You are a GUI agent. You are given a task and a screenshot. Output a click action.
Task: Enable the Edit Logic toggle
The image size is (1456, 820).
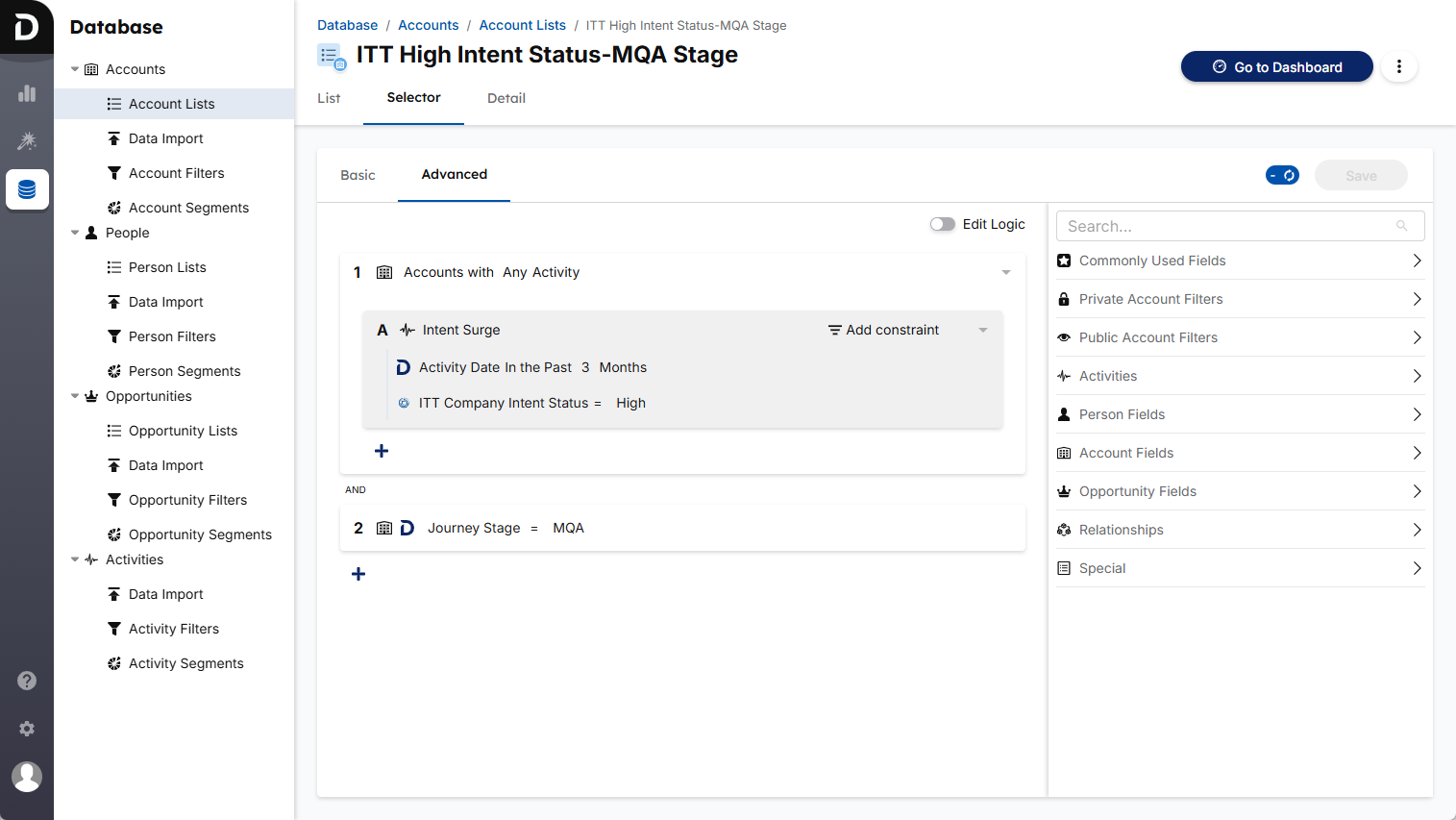[942, 224]
